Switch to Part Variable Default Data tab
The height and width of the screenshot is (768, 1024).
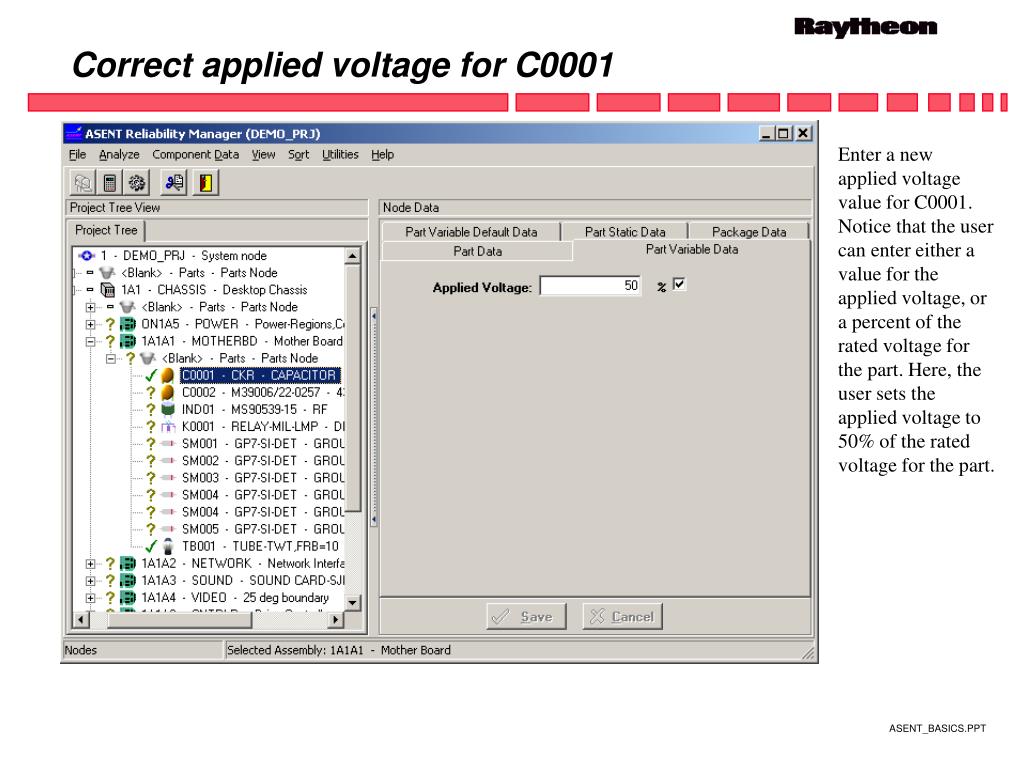(x=471, y=232)
